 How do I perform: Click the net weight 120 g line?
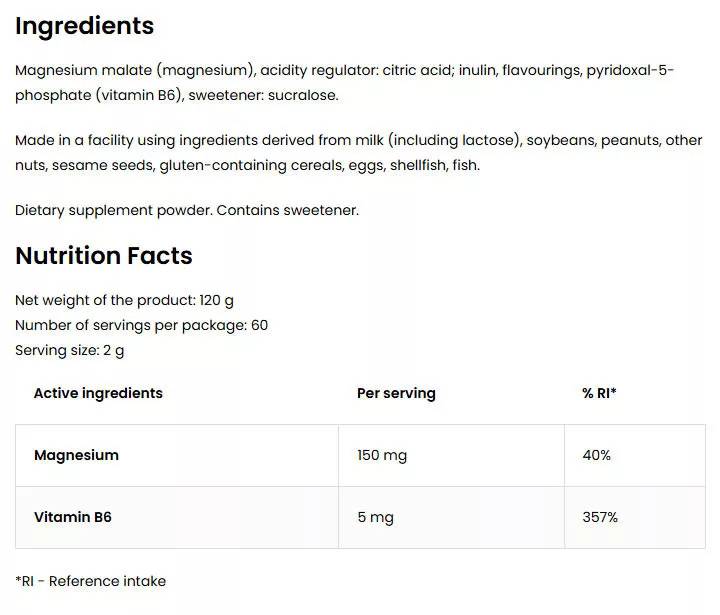tap(124, 300)
